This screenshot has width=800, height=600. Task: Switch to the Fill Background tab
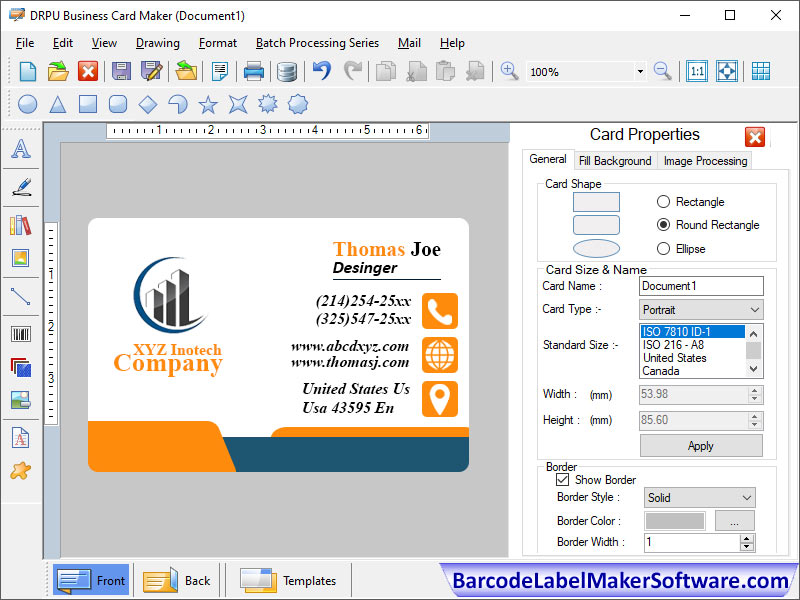click(x=615, y=161)
